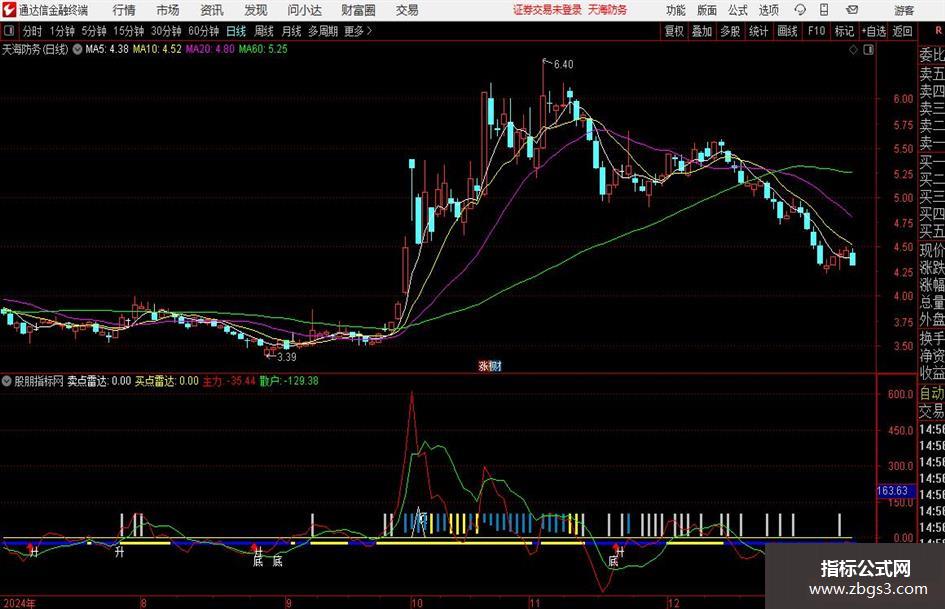Expand the 更多 period options

pos(358,31)
